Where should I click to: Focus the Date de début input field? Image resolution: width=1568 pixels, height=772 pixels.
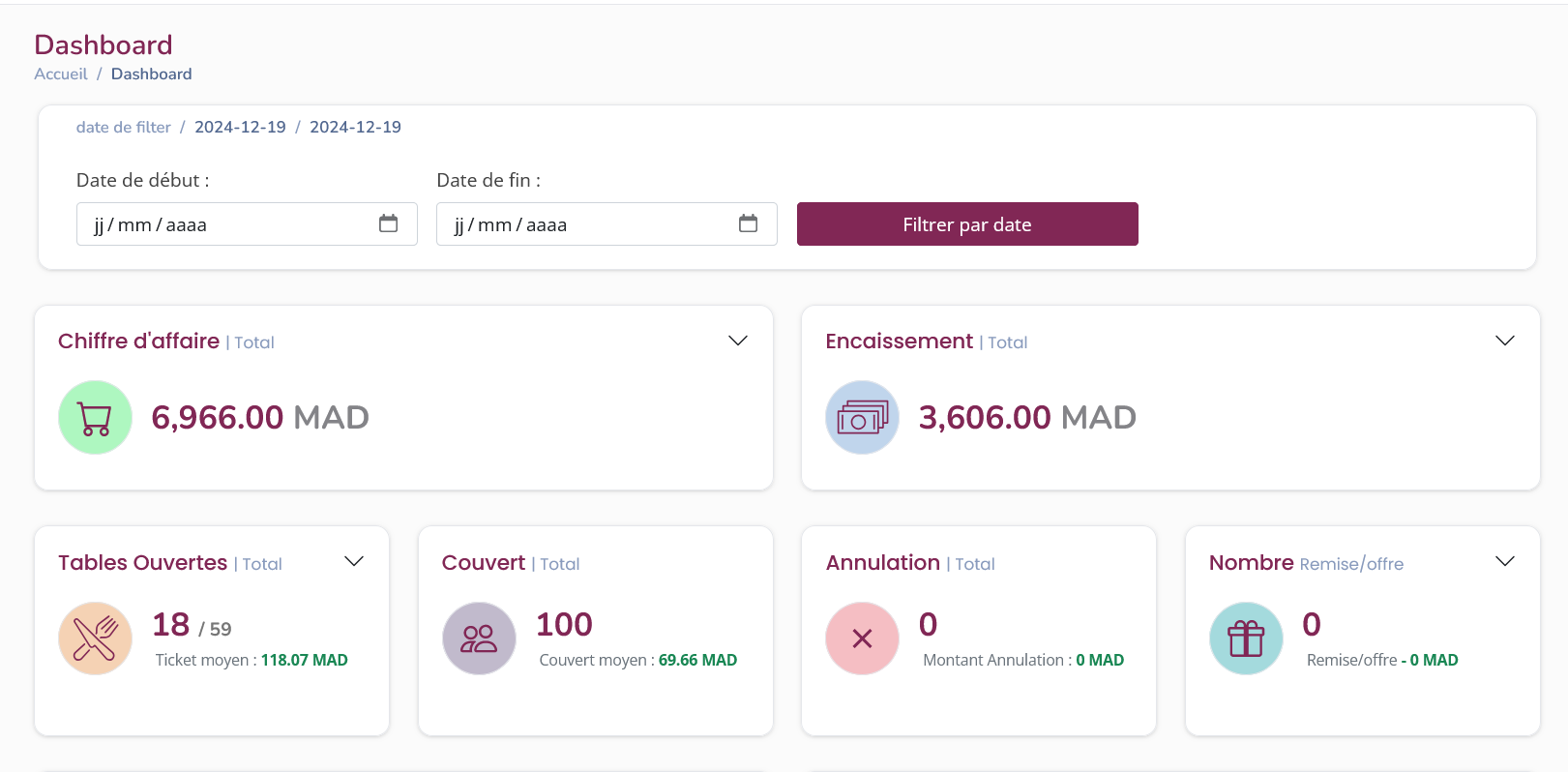tap(247, 223)
